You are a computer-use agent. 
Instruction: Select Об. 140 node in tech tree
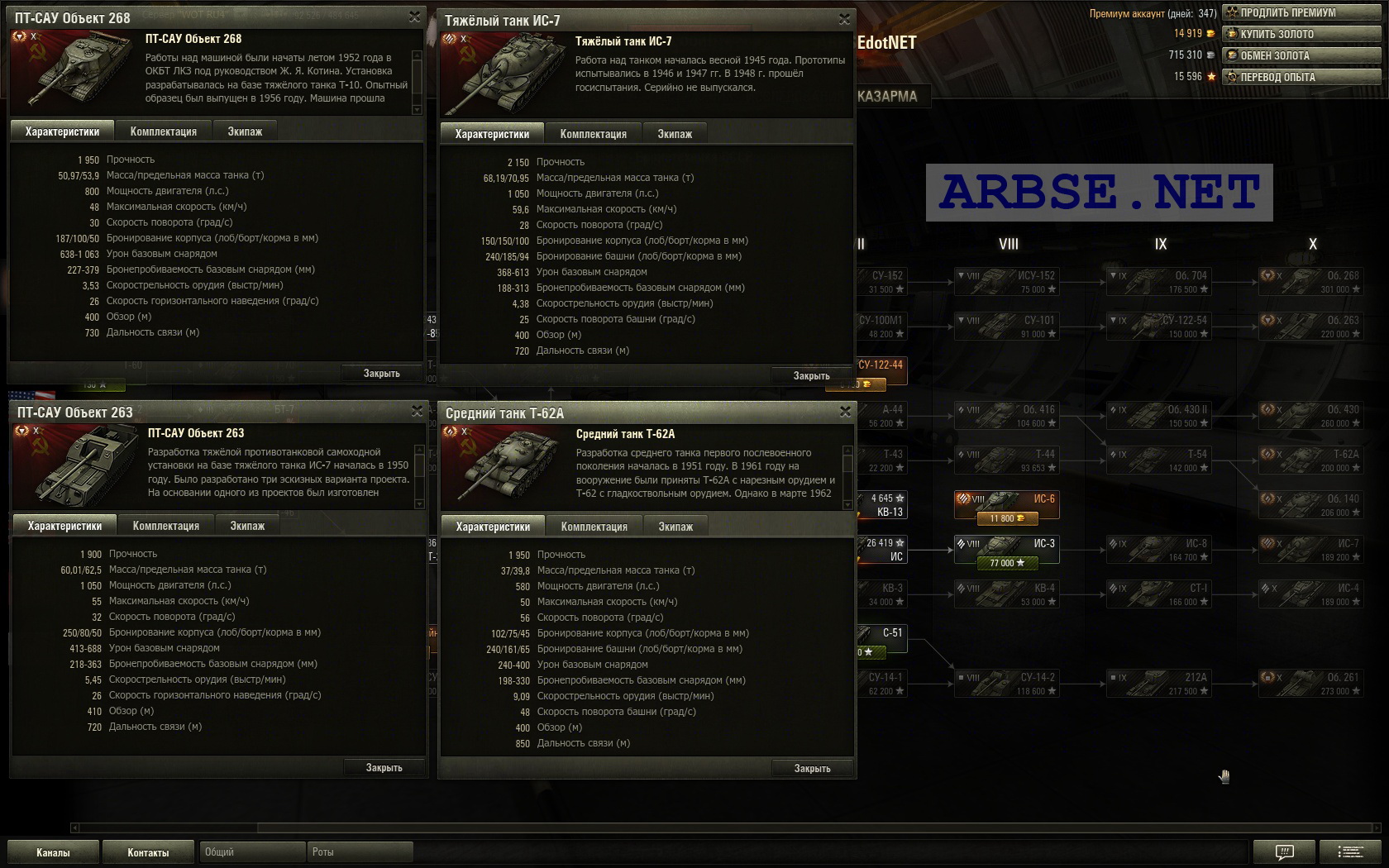click(x=1310, y=505)
